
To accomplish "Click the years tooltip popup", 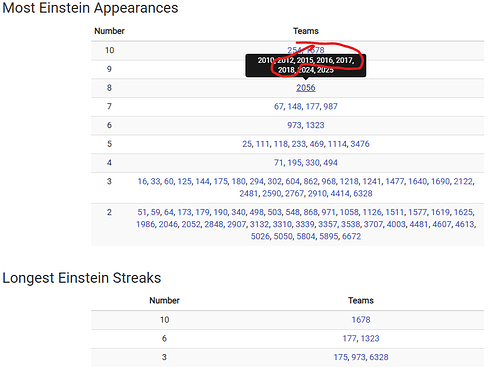I will (306, 65).
